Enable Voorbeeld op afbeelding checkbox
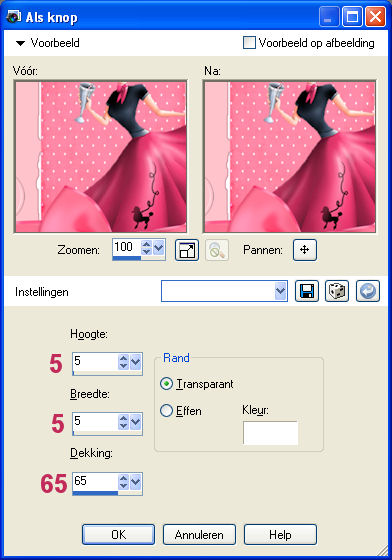392x560 pixels. (249, 43)
